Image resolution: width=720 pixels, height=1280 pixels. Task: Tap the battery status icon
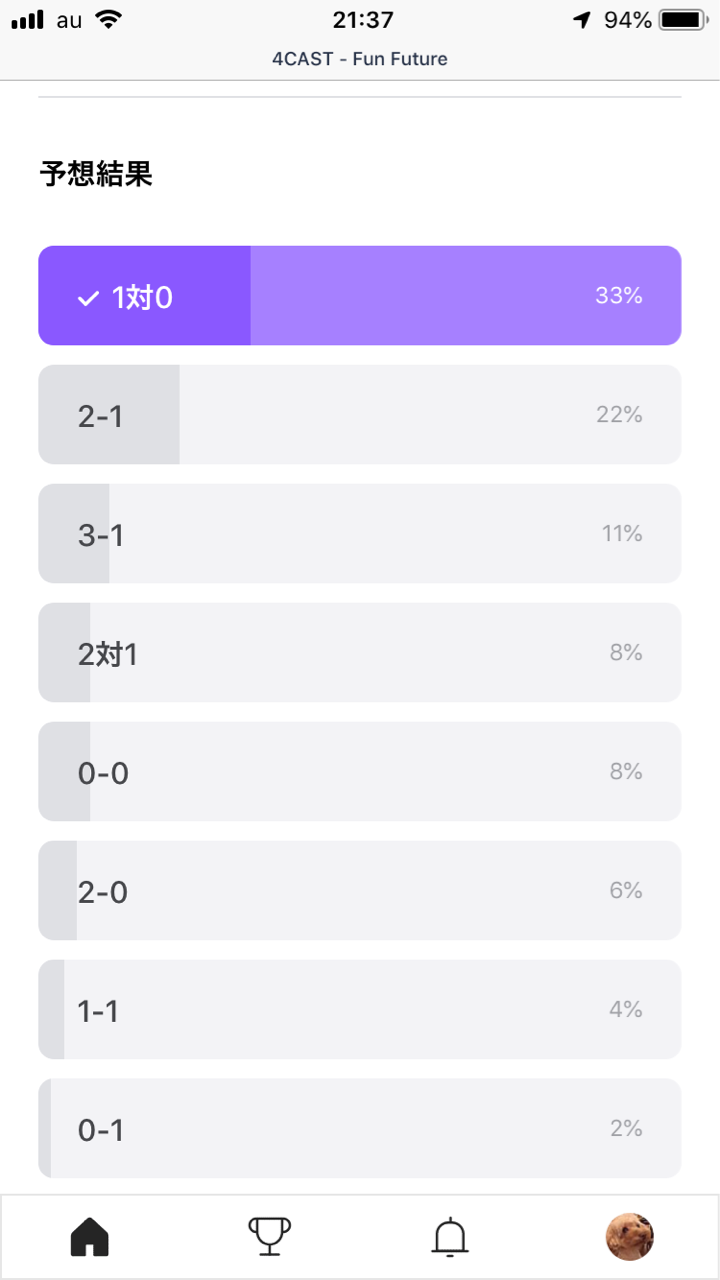pos(684,20)
